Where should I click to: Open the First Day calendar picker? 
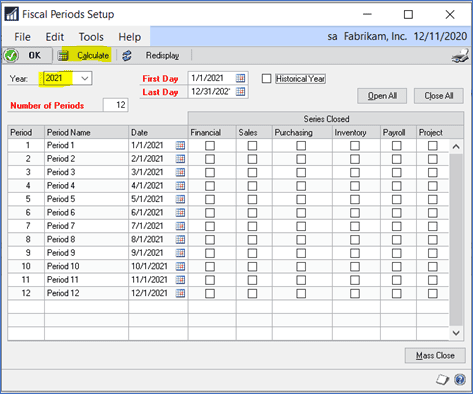[x=240, y=78]
